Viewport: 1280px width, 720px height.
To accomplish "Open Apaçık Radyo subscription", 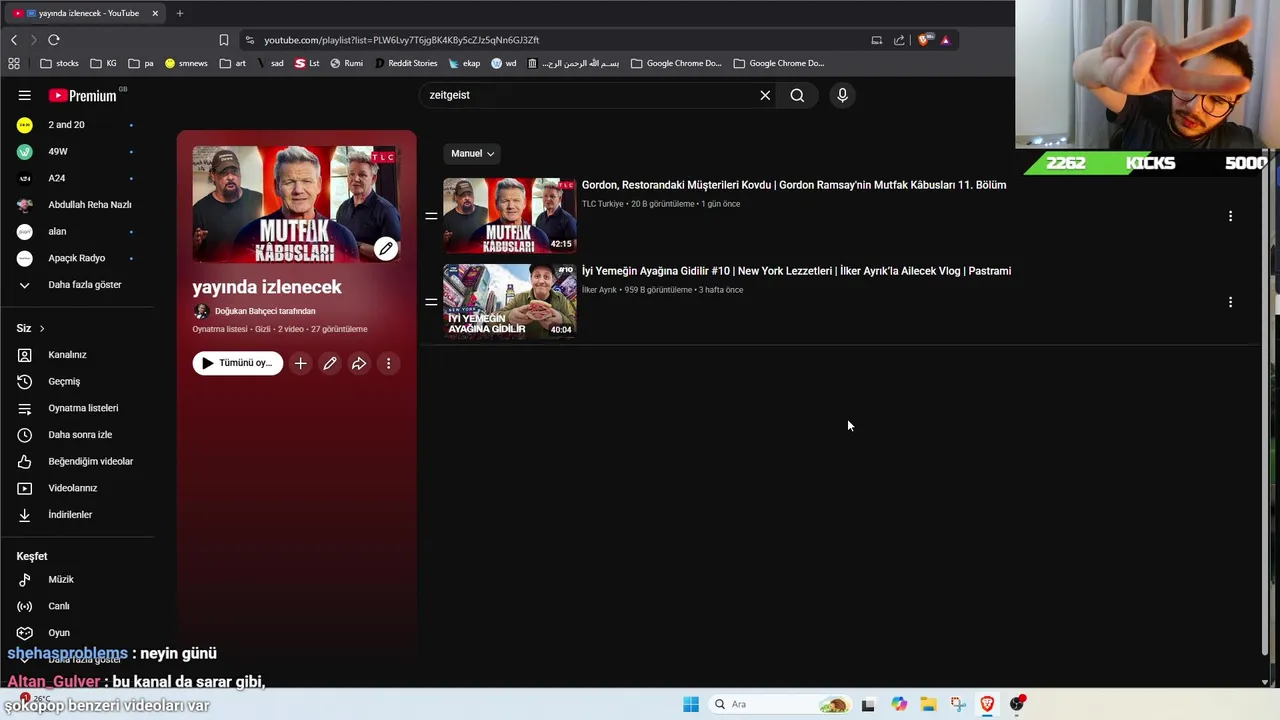I will coord(77,258).
